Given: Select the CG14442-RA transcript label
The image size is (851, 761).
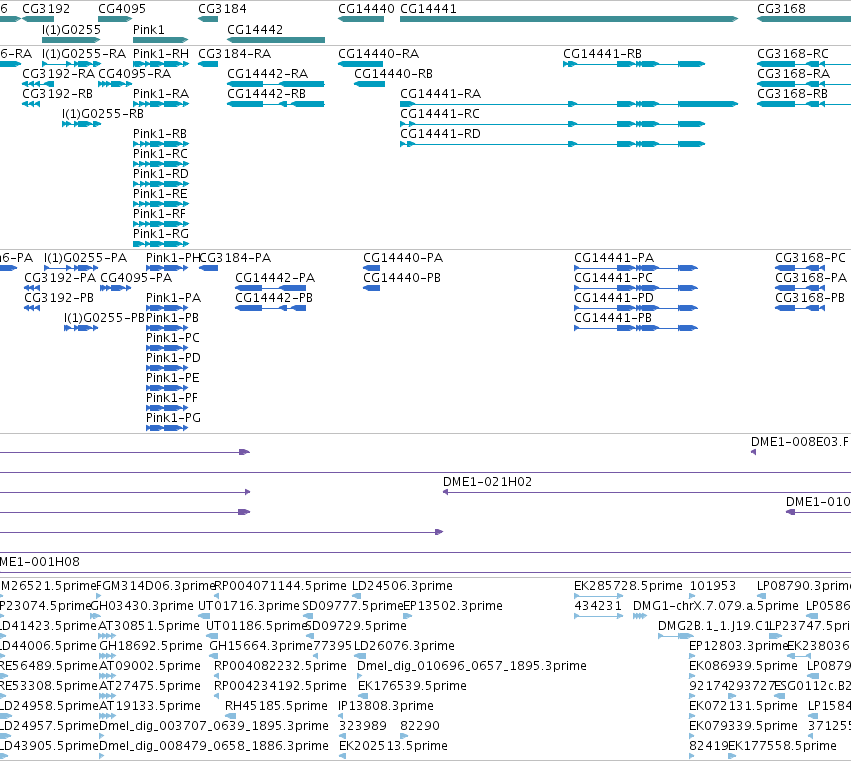Looking at the screenshot, I should point(268,74).
